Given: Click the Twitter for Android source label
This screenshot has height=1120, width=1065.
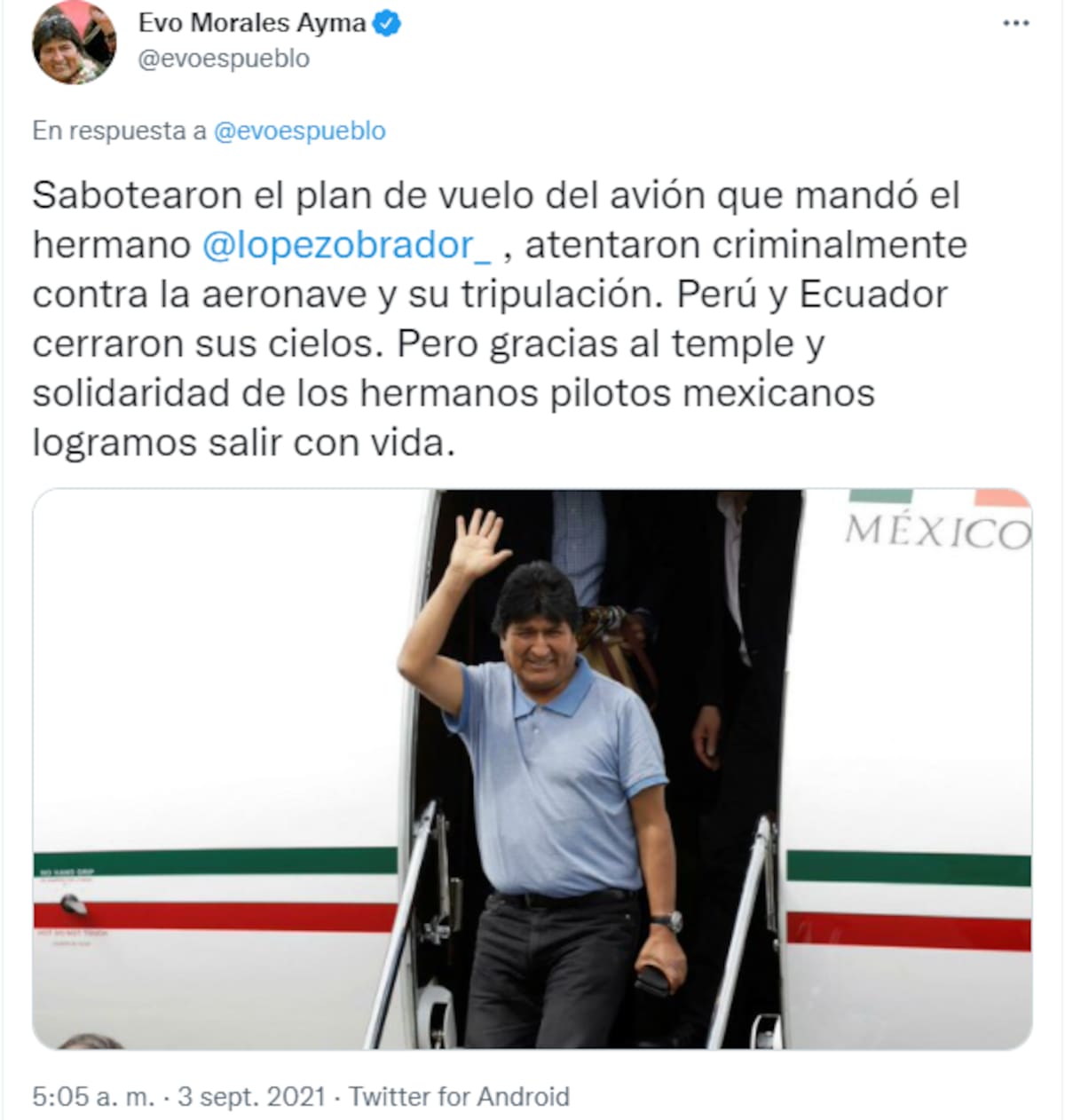Looking at the screenshot, I should pos(459,1096).
